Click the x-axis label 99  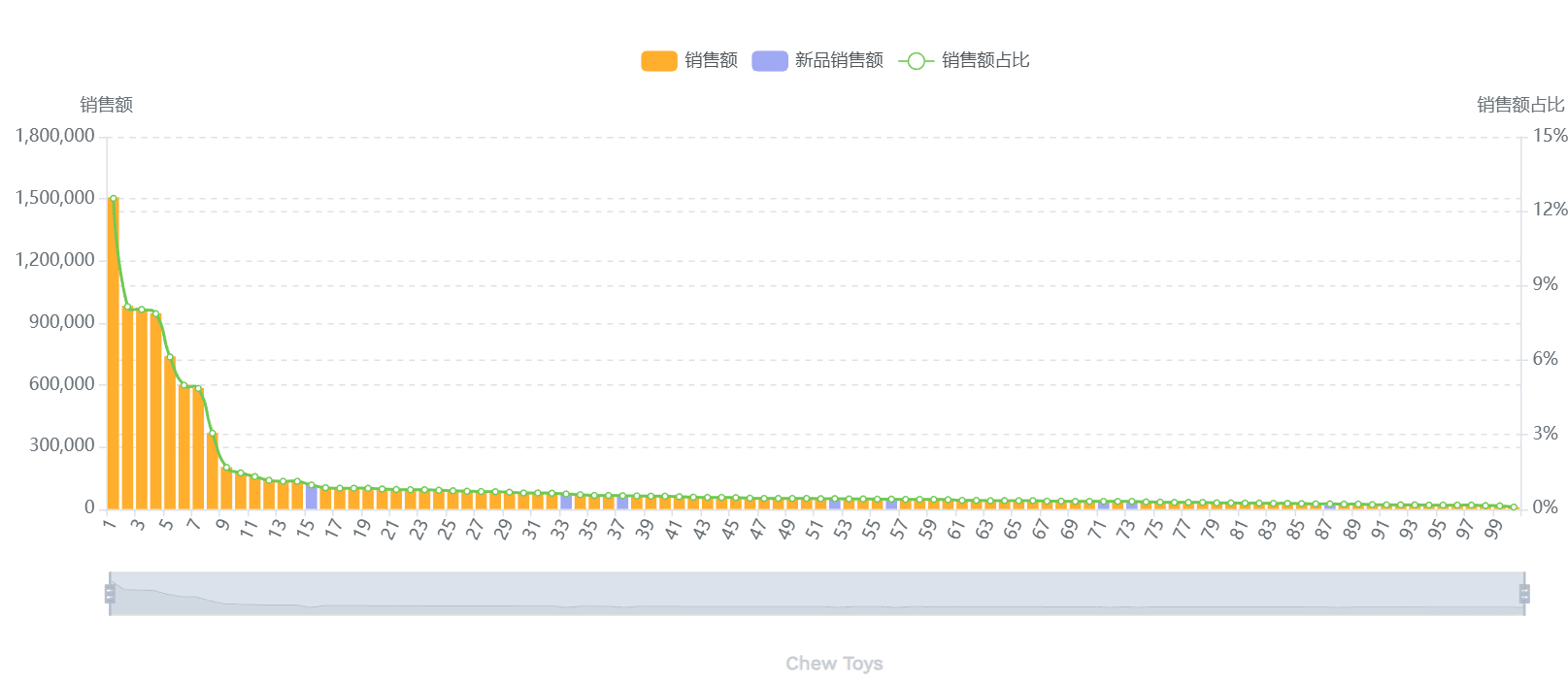click(1493, 529)
